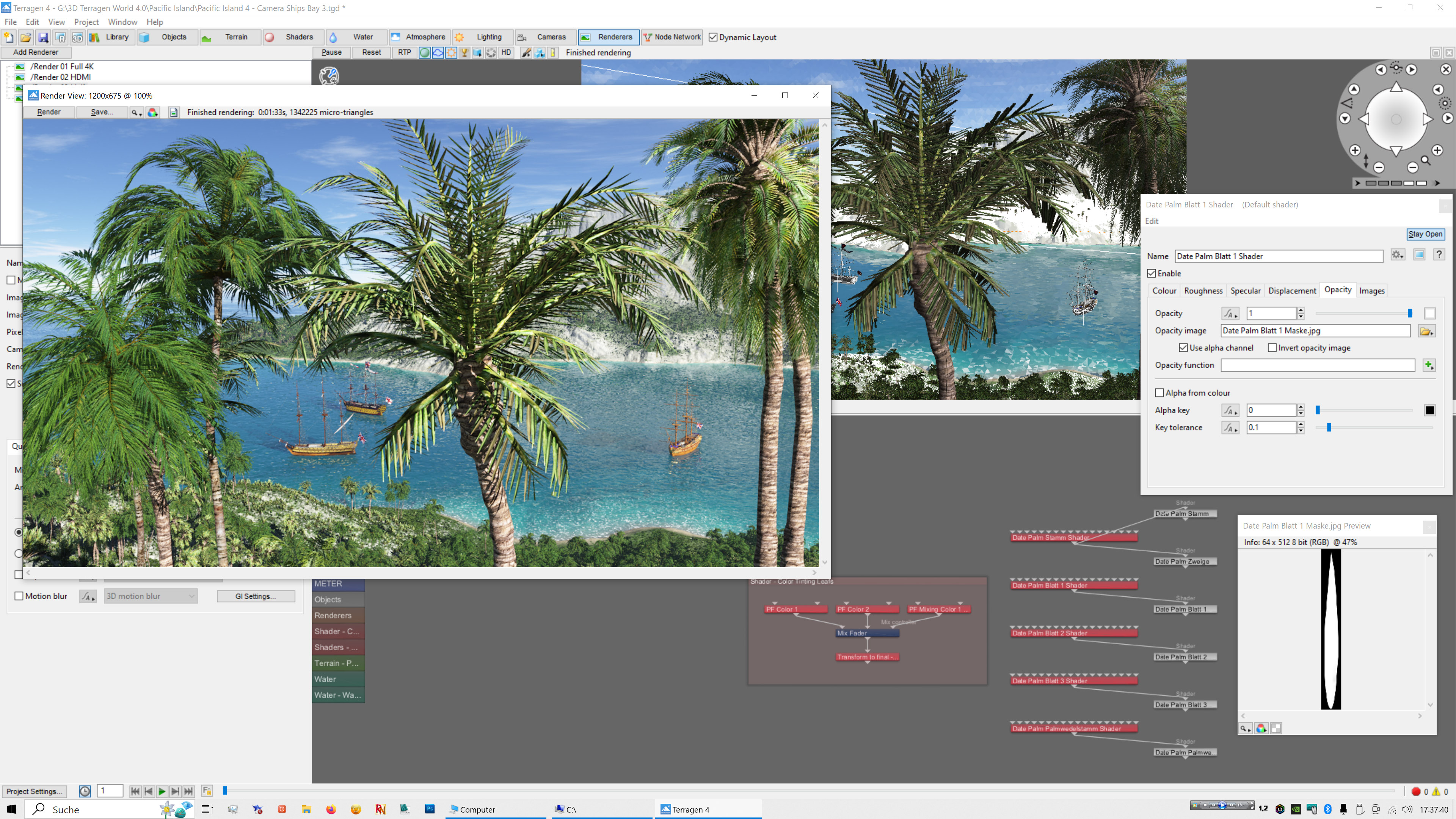Start rendering in the Render View window
This screenshot has height=819, width=1456.
(49, 112)
